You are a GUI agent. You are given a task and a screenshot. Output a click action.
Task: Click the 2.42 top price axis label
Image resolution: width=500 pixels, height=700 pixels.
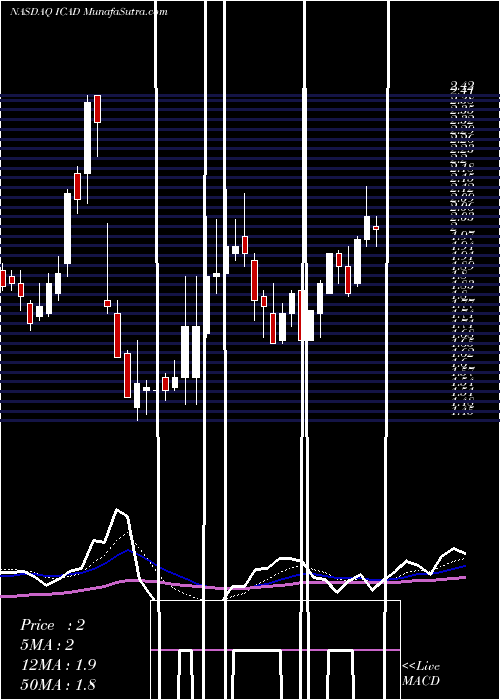pyautogui.click(x=462, y=85)
